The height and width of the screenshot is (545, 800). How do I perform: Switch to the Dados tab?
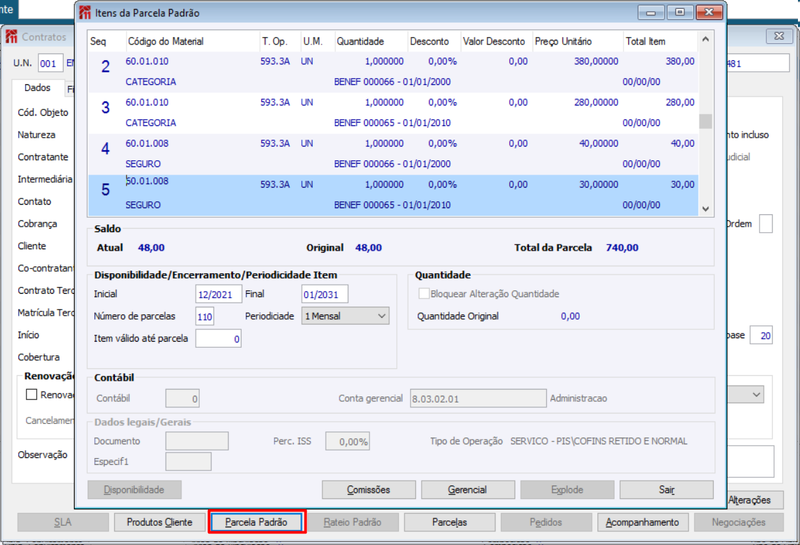[37, 88]
